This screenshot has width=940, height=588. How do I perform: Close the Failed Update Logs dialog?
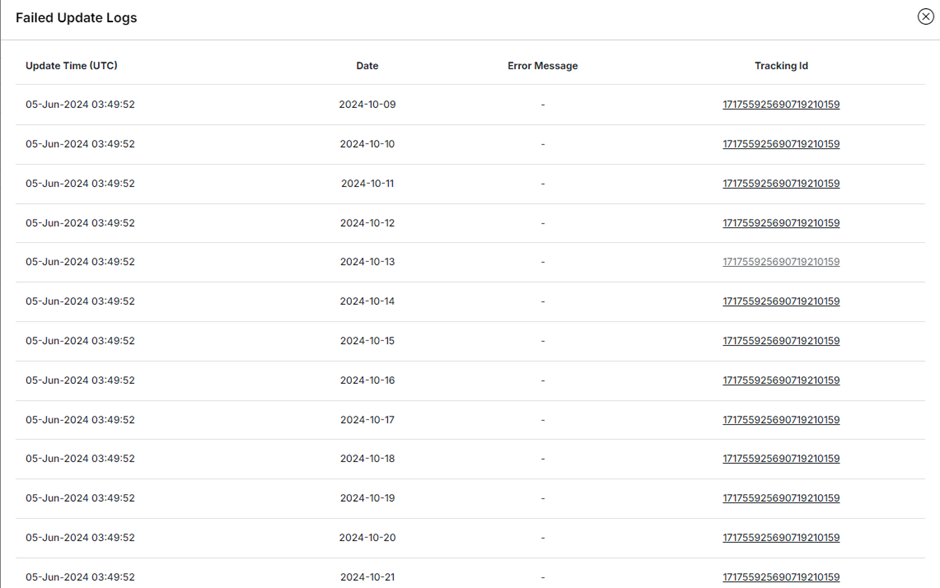point(925,17)
